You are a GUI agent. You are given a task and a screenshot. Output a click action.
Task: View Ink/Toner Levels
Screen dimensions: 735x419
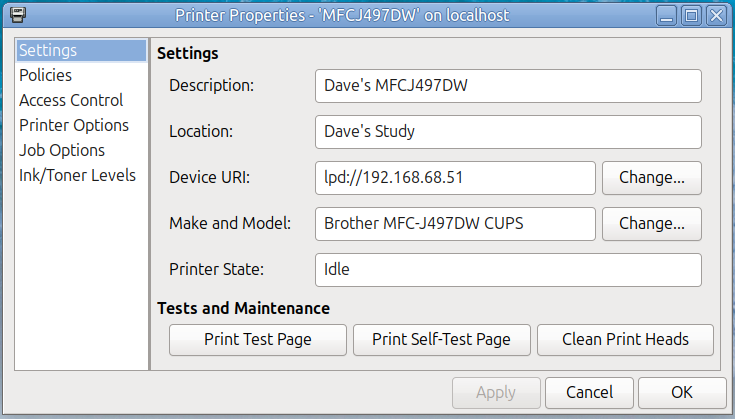tap(77, 175)
